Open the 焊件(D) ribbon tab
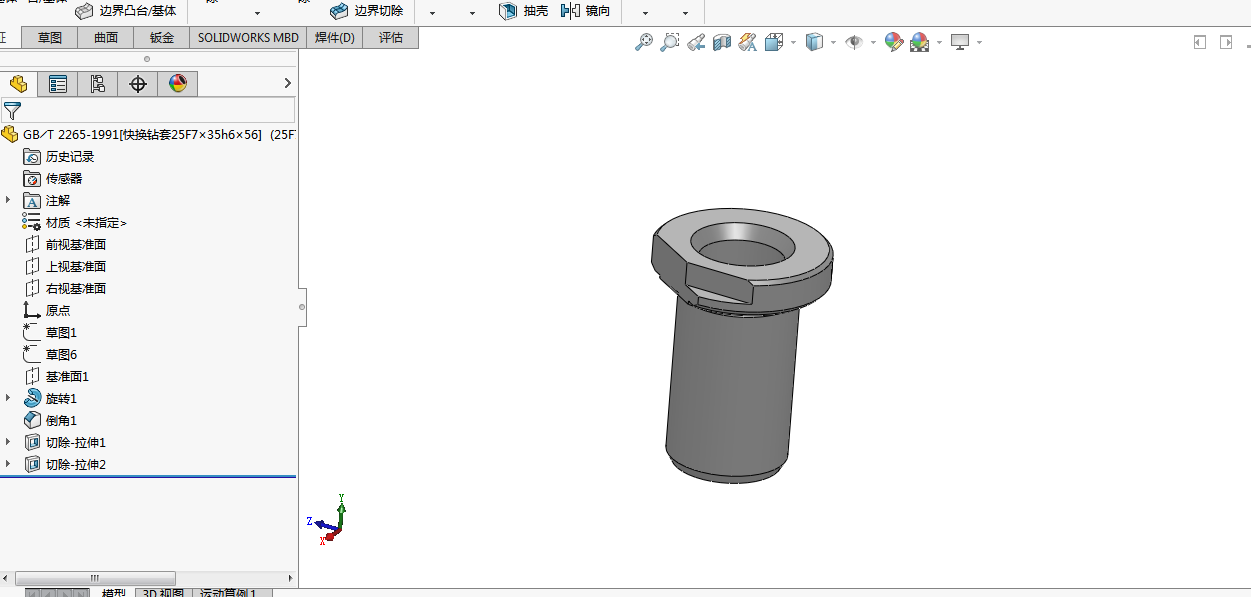This screenshot has width=1251, height=597. pyautogui.click(x=335, y=38)
